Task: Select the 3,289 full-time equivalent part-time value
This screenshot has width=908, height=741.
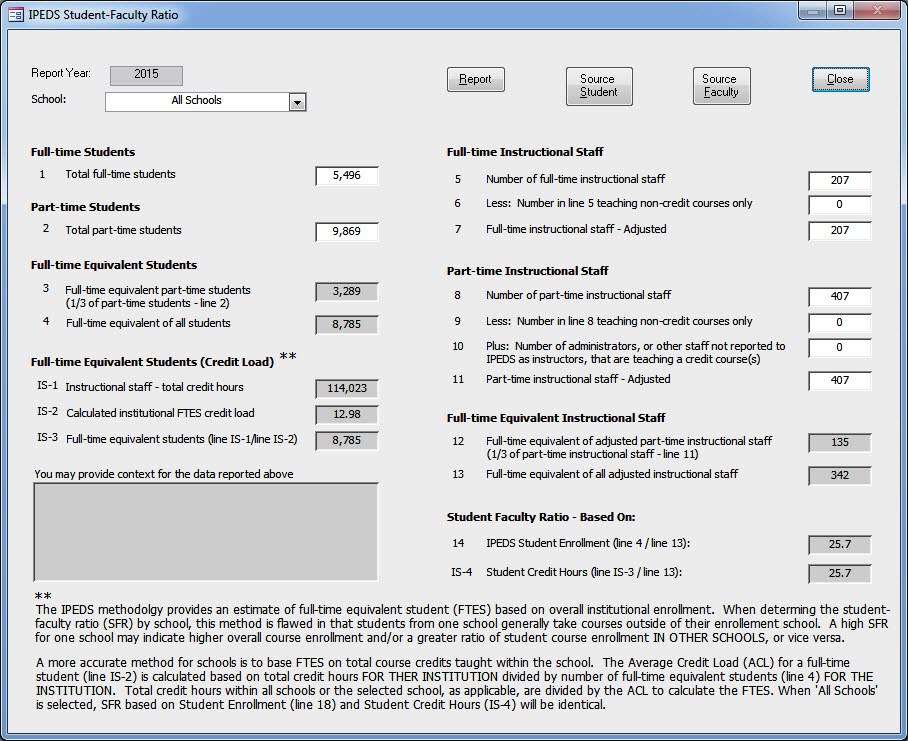Action: pos(346,292)
